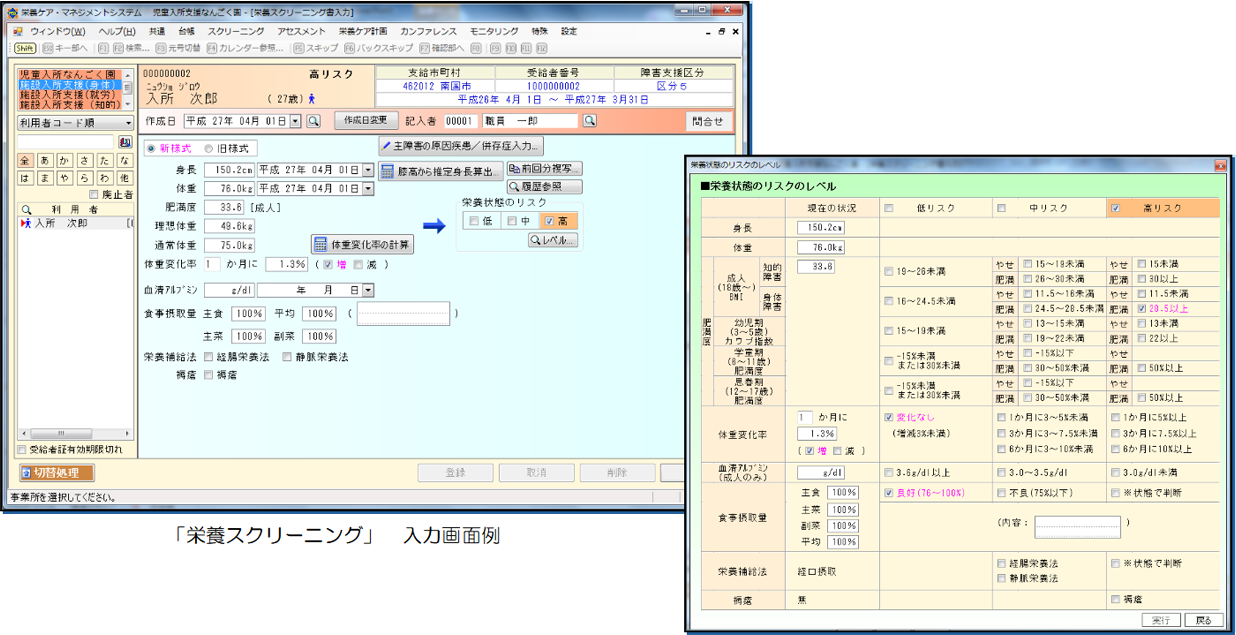Click the magnifier icon beside the 作成日 date field
Image resolution: width=1236 pixels, height=635 pixels.
(x=313, y=121)
